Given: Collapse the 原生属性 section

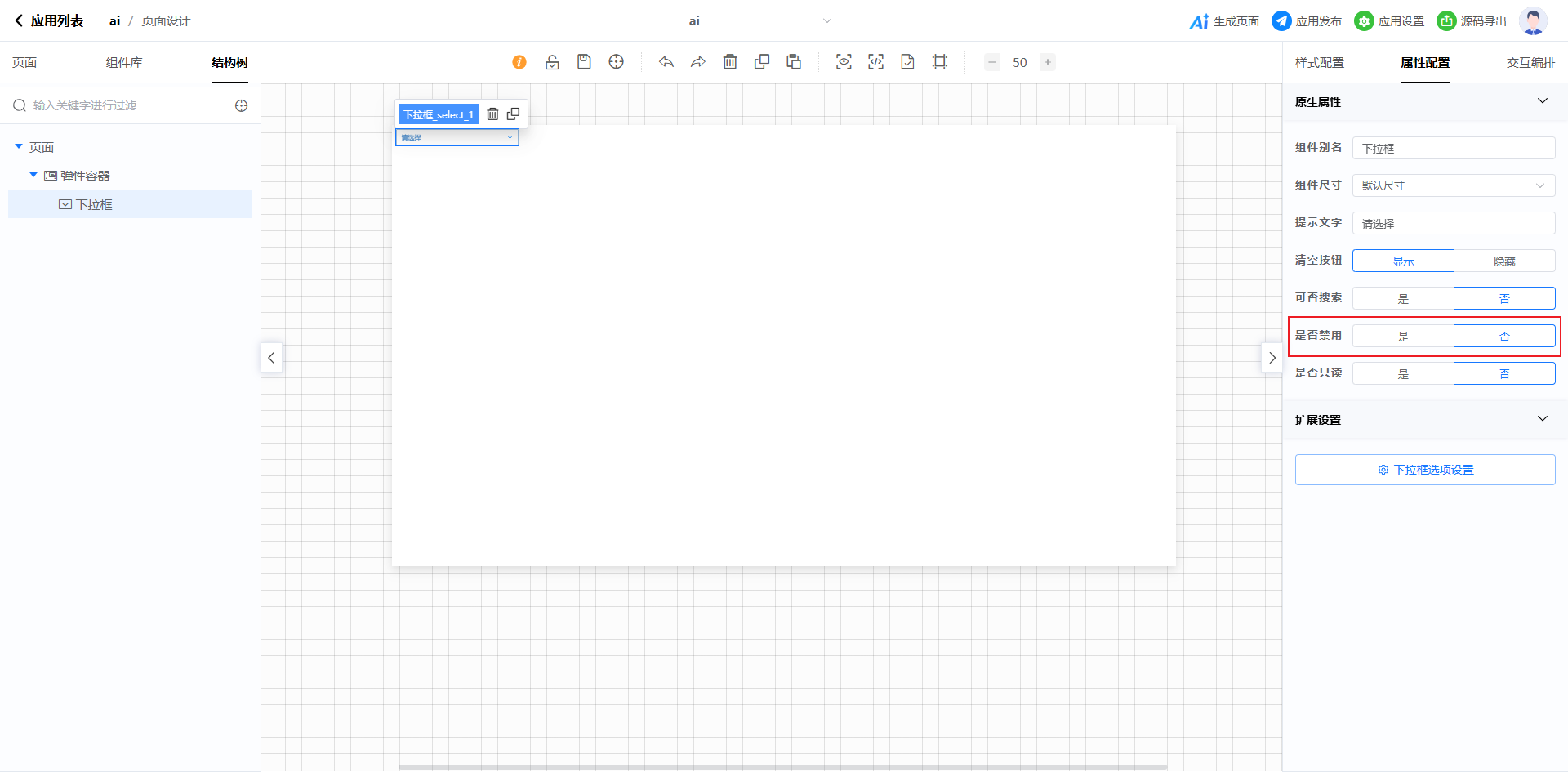Looking at the screenshot, I should tap(1542, 101).
